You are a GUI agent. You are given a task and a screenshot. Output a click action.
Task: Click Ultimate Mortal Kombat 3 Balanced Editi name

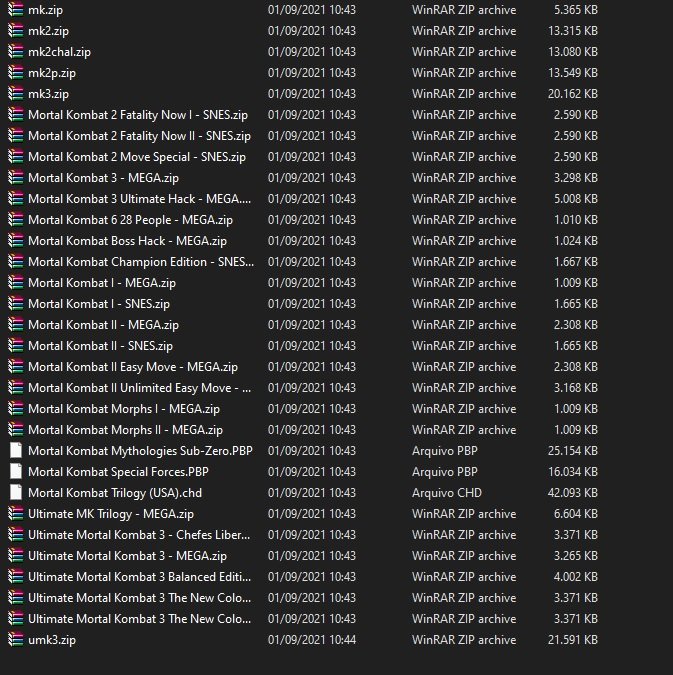pyautogui.click(x=140, y=577)
